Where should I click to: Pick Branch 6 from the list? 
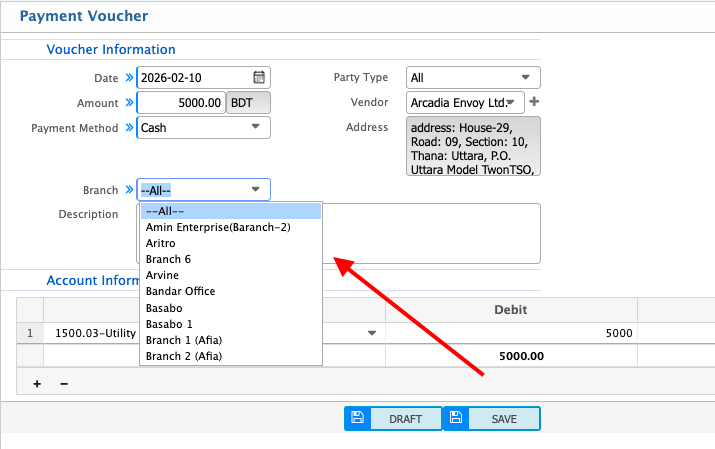tap(168, 259)
